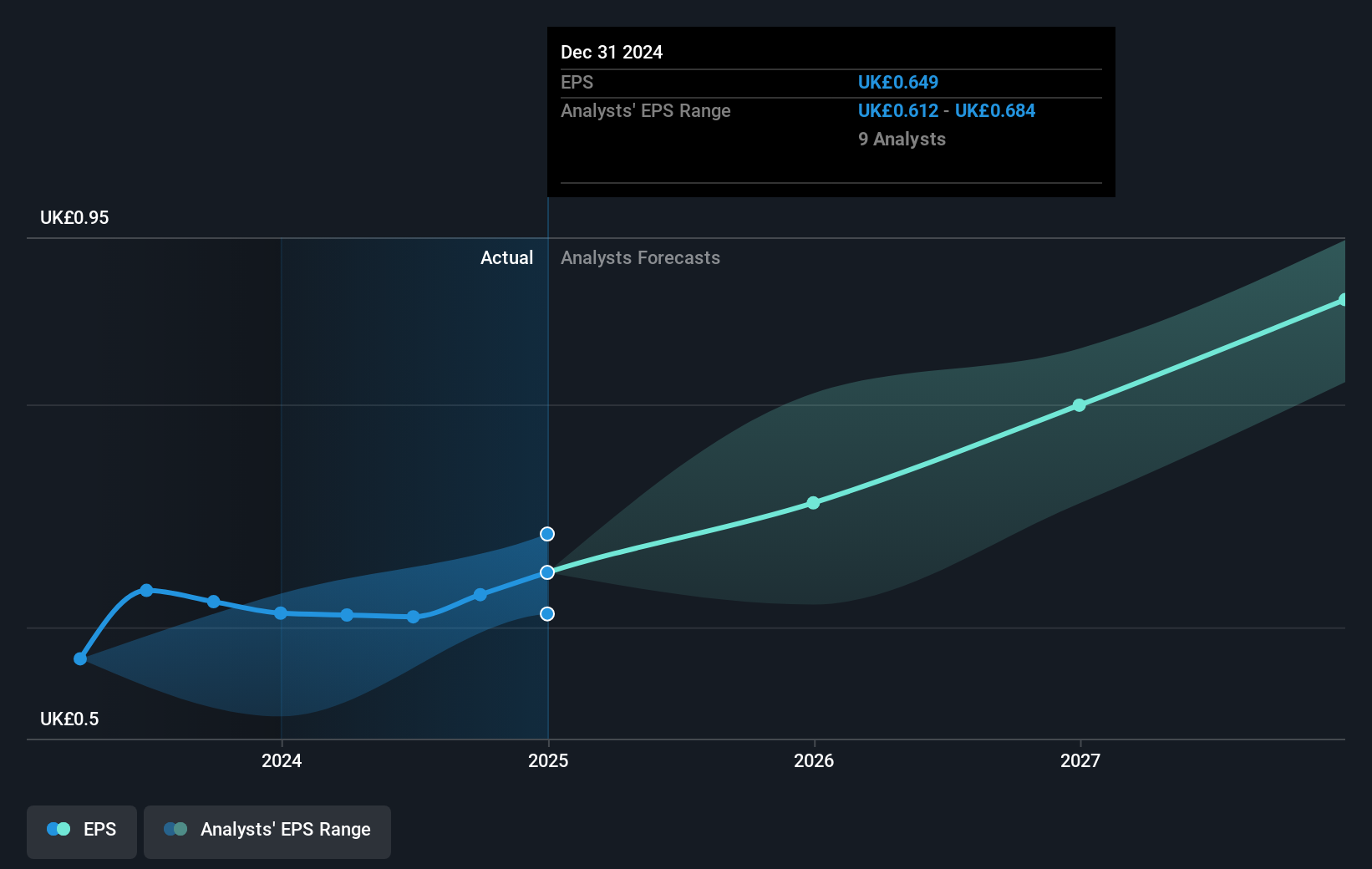Click the first EPS data point at chart start
The width and height of the screenshot is (1372, 869).
coord(80,659)
